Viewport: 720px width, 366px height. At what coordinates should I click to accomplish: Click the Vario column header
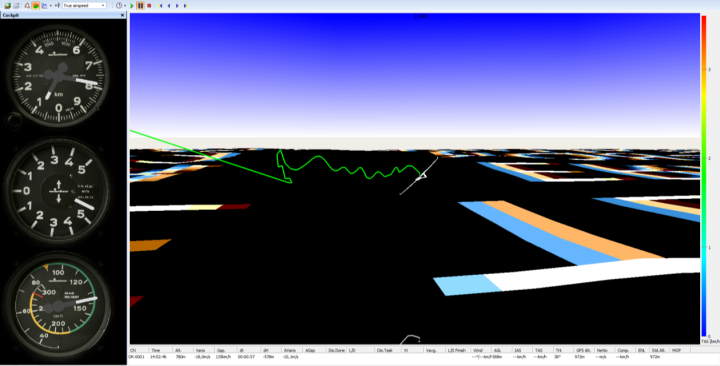[204, 350]
